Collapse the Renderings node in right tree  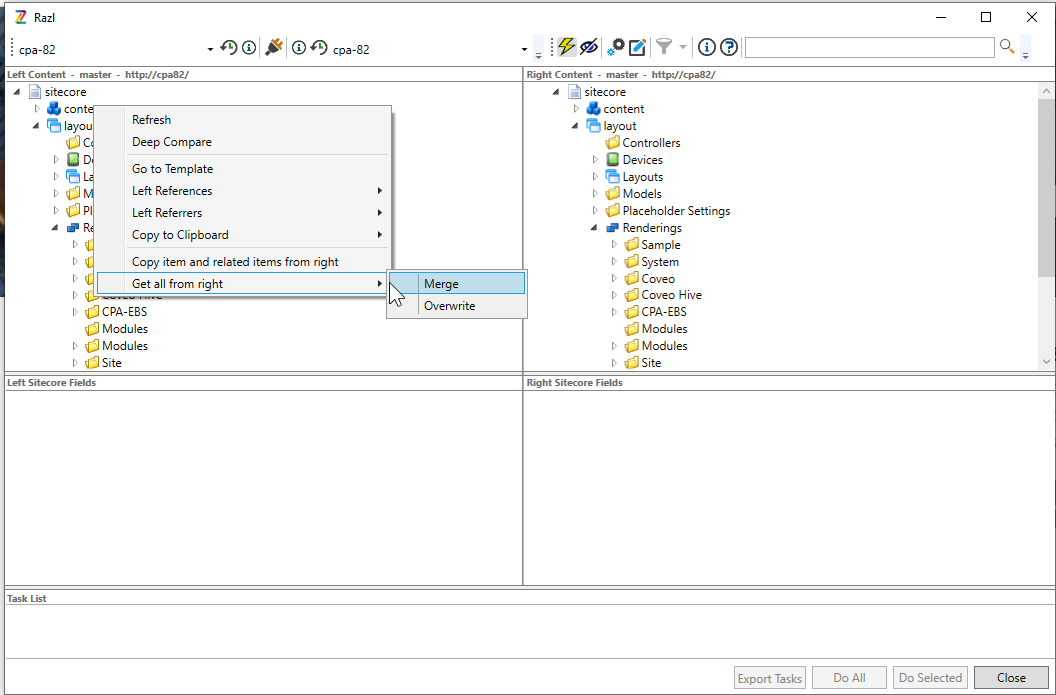pyautogui.click(x=595, y=228)
